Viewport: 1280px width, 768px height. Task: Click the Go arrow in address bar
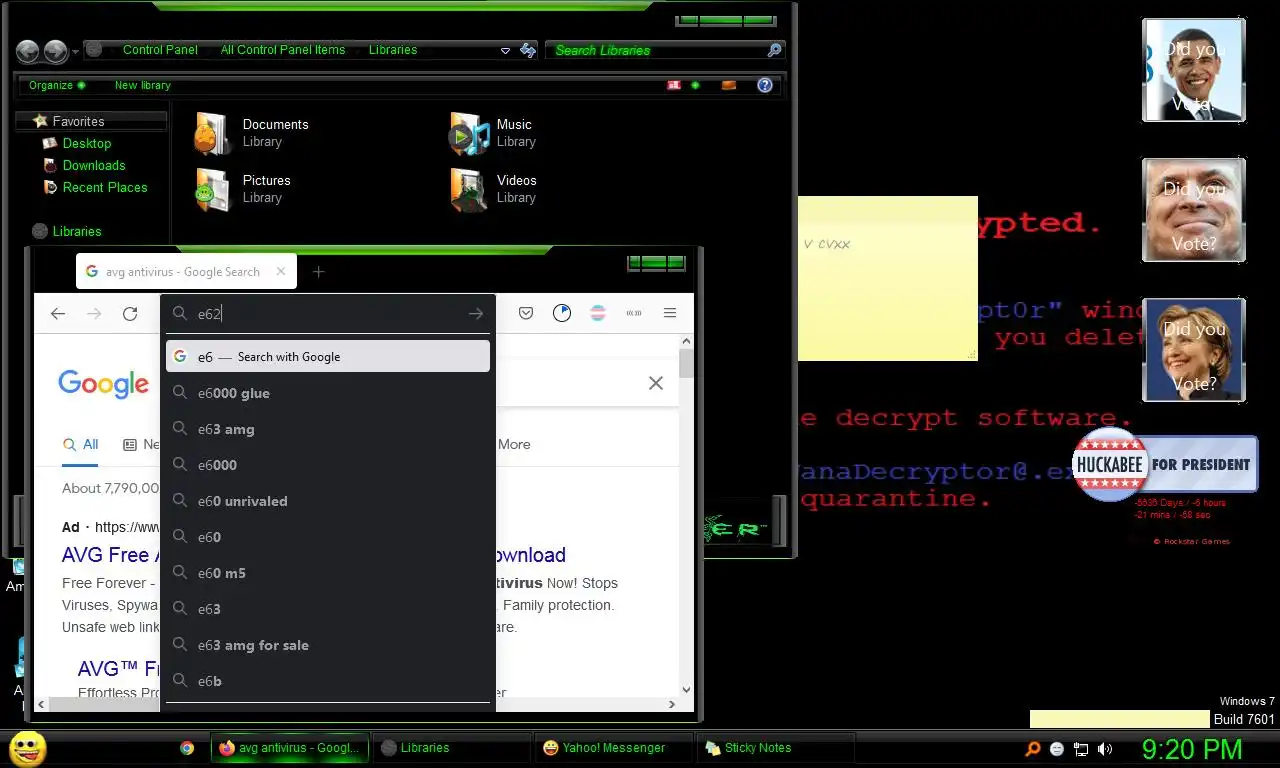pyautogui.click(x=476, y=313)
